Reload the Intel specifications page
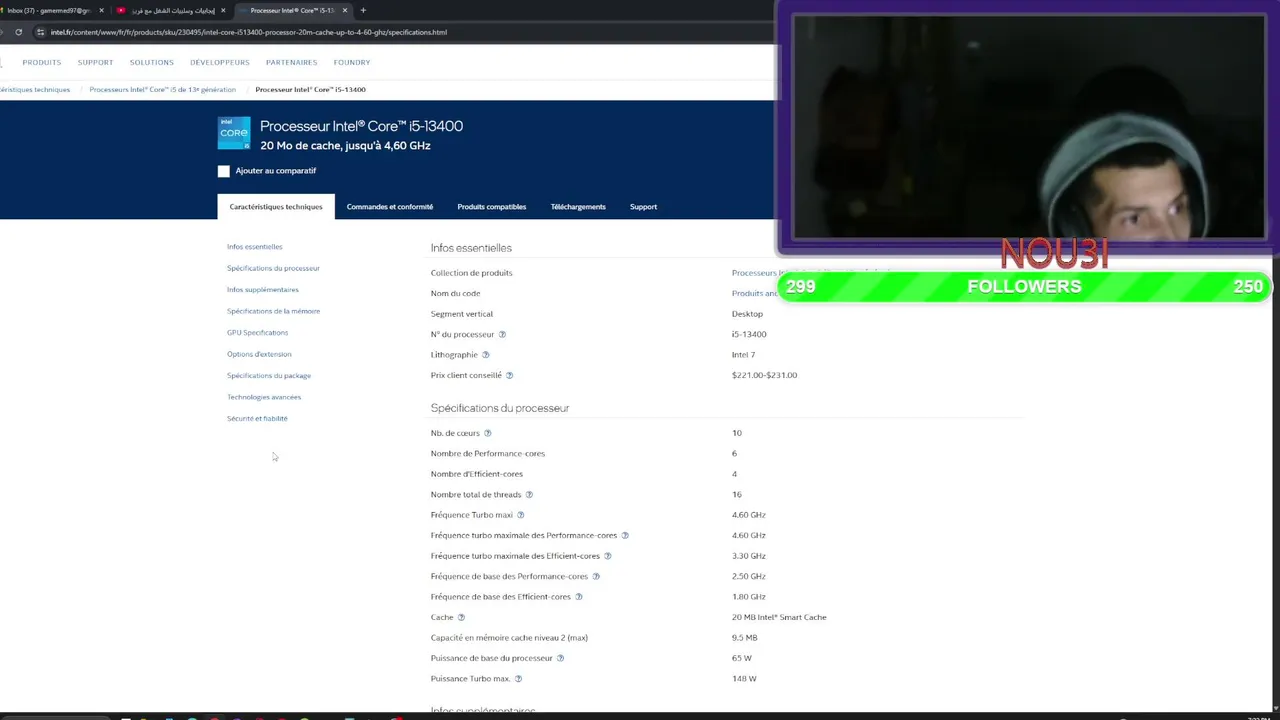Image resolution: width=1280 pixels, height=720 pixels. (18, 32)
